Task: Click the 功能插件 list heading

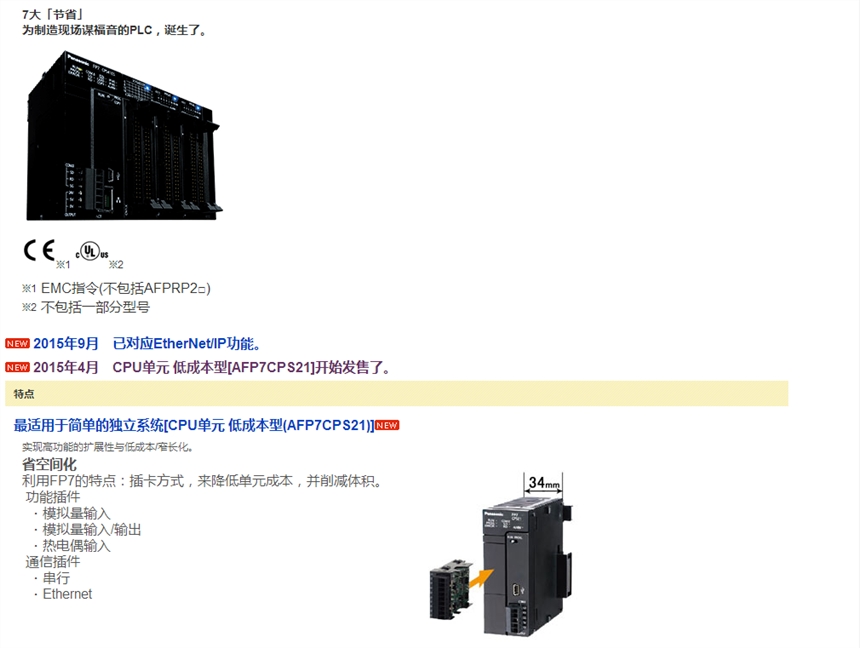Action: coord(53,497)
